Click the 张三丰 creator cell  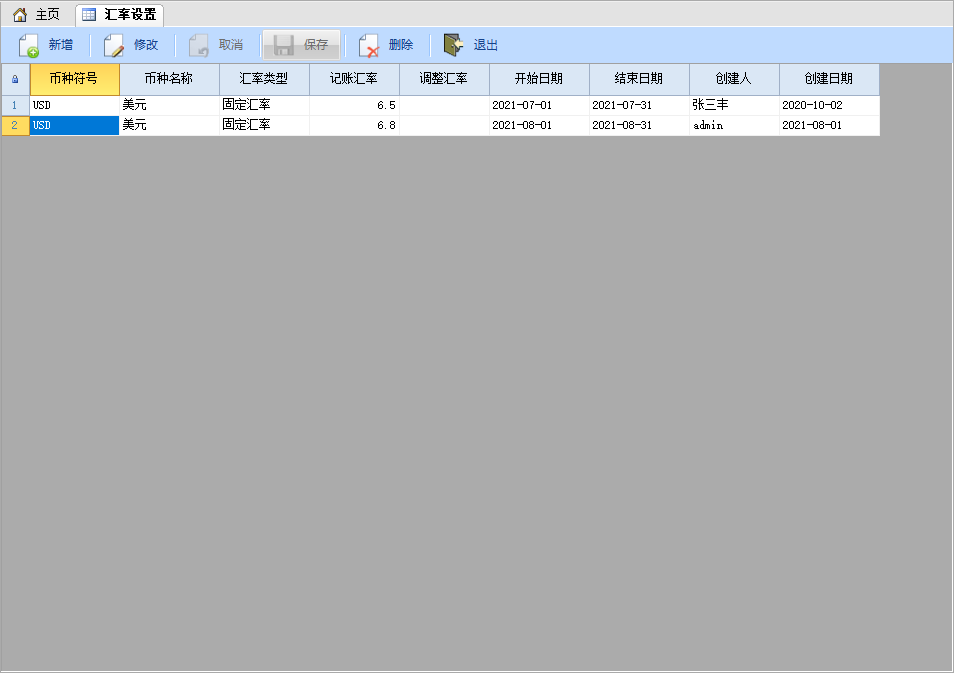tap(734, 105)
